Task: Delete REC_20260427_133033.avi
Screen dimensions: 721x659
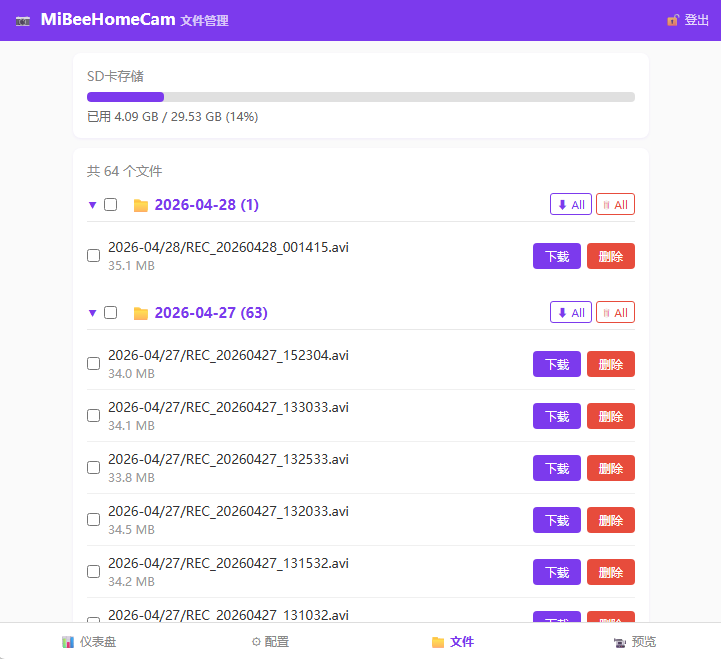Action: pyautogui.click(x=611, y=416)
